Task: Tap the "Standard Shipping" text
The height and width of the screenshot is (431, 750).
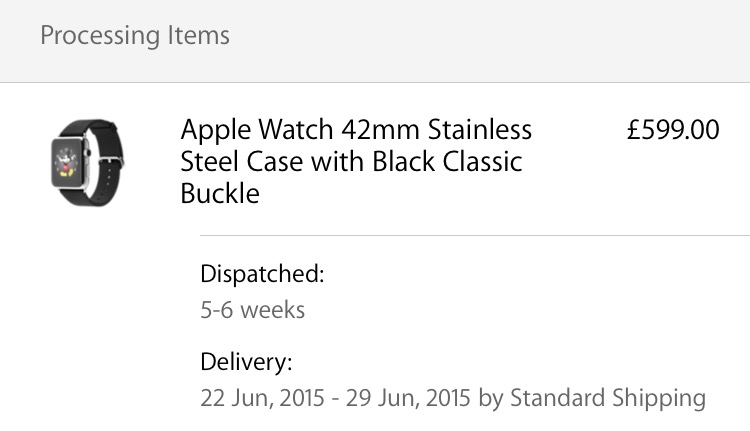Action: [x=607, y=397]
